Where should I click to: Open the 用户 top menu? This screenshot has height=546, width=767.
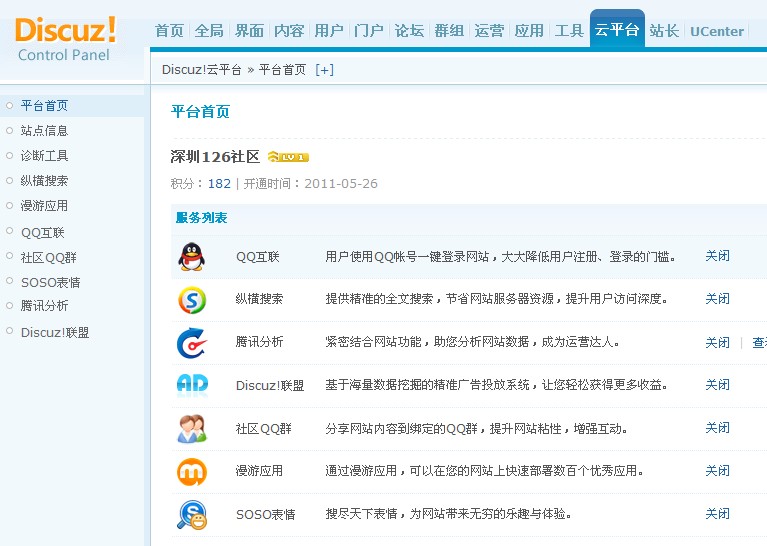click(329, 31)
